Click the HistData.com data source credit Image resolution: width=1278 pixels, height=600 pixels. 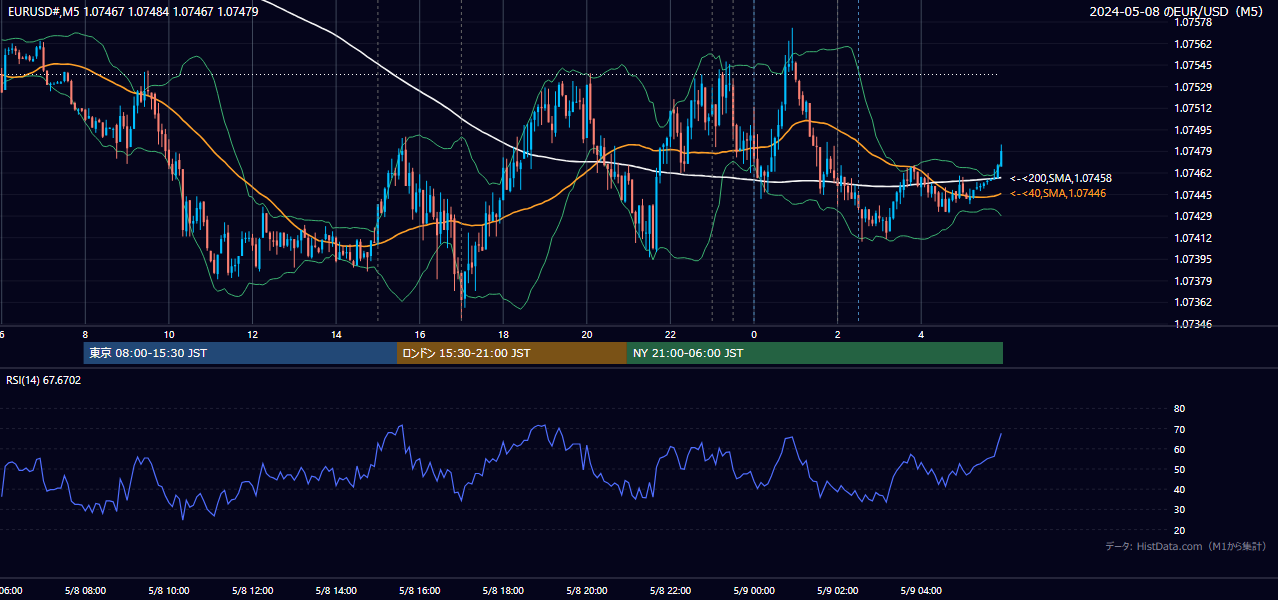point(1186,546)
